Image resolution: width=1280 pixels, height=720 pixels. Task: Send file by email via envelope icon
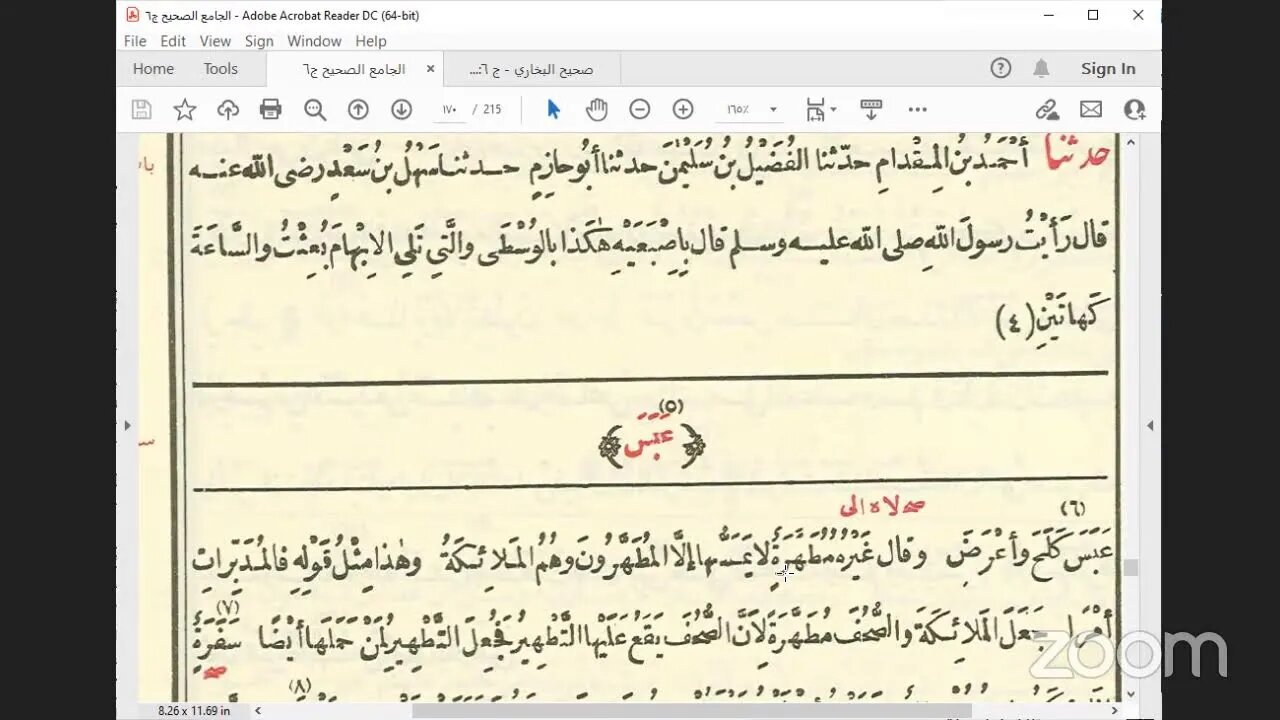click(1091, 110)
